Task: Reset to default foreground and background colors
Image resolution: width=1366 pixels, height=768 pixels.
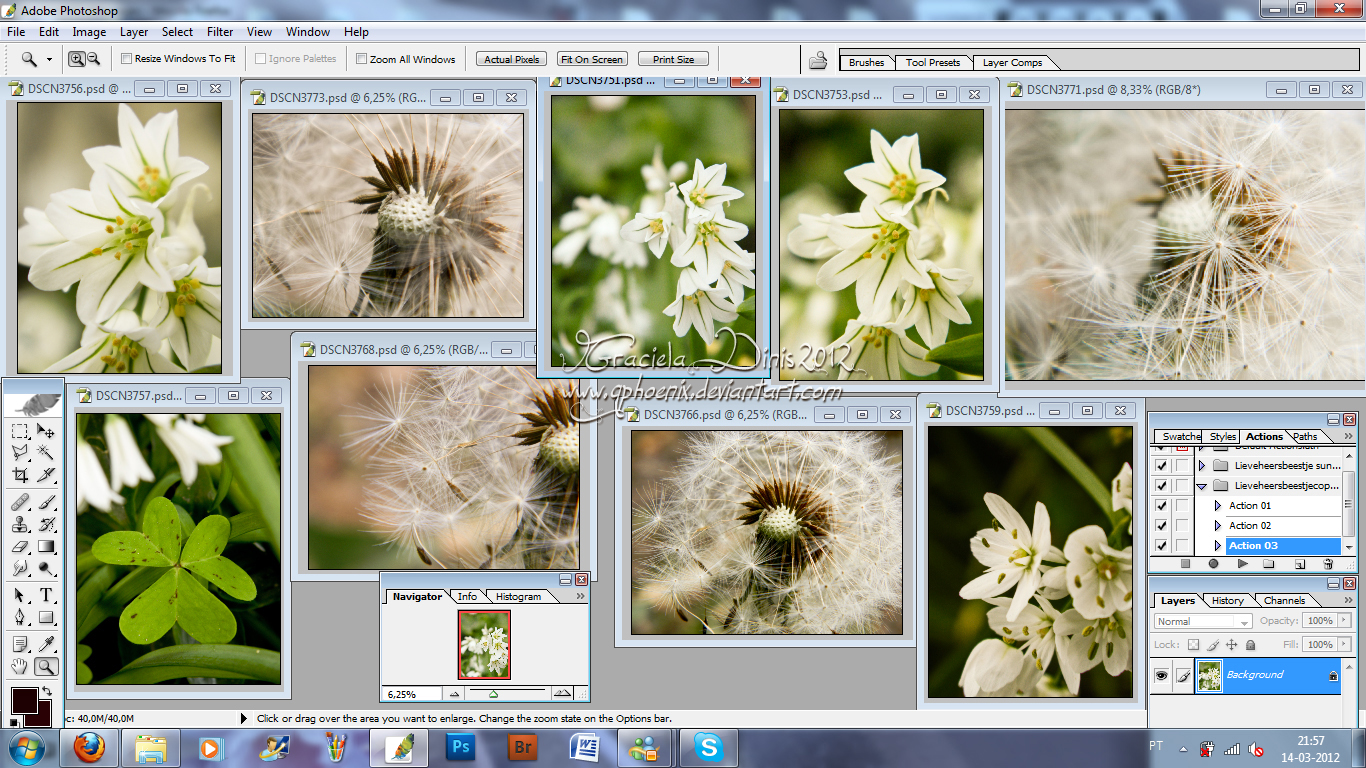Action: pos(15,721)
